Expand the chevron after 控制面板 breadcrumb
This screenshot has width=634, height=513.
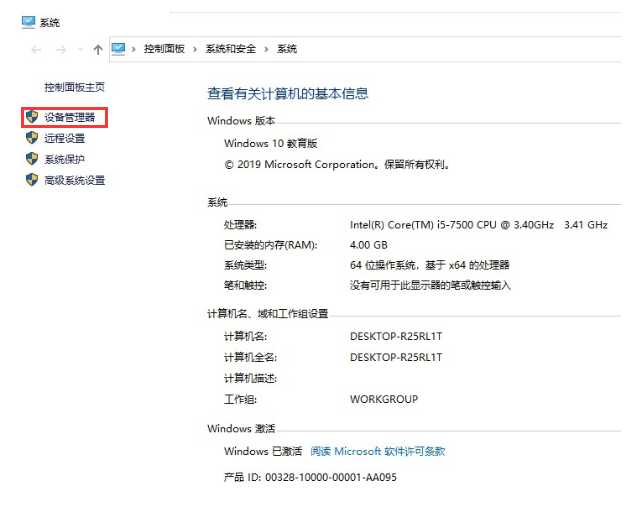[195, 49]
